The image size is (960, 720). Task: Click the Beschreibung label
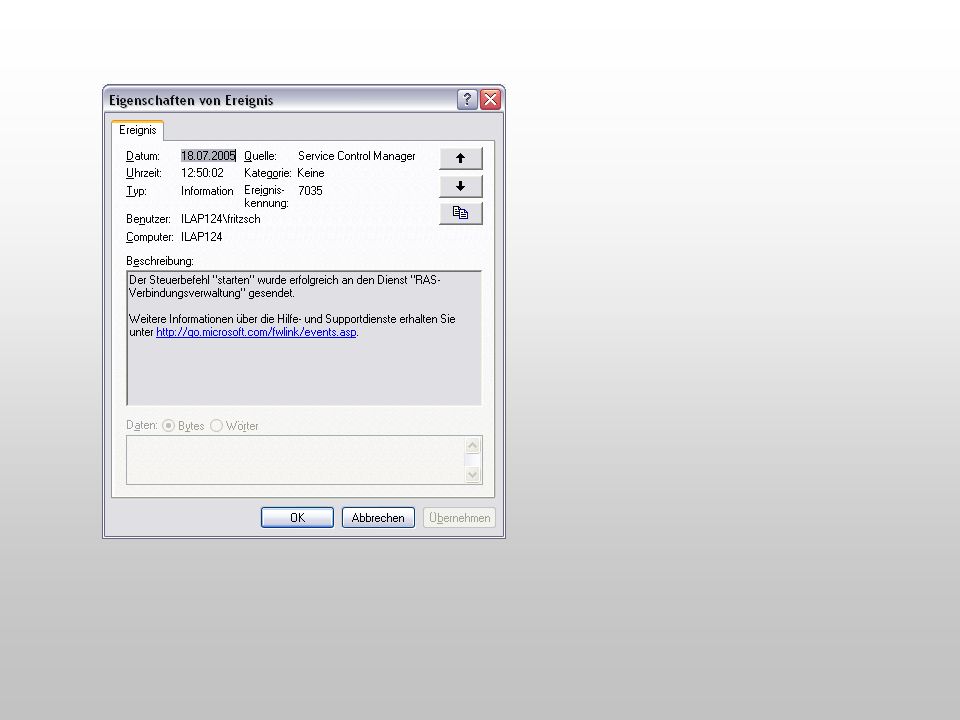click(x=160, y=261)
